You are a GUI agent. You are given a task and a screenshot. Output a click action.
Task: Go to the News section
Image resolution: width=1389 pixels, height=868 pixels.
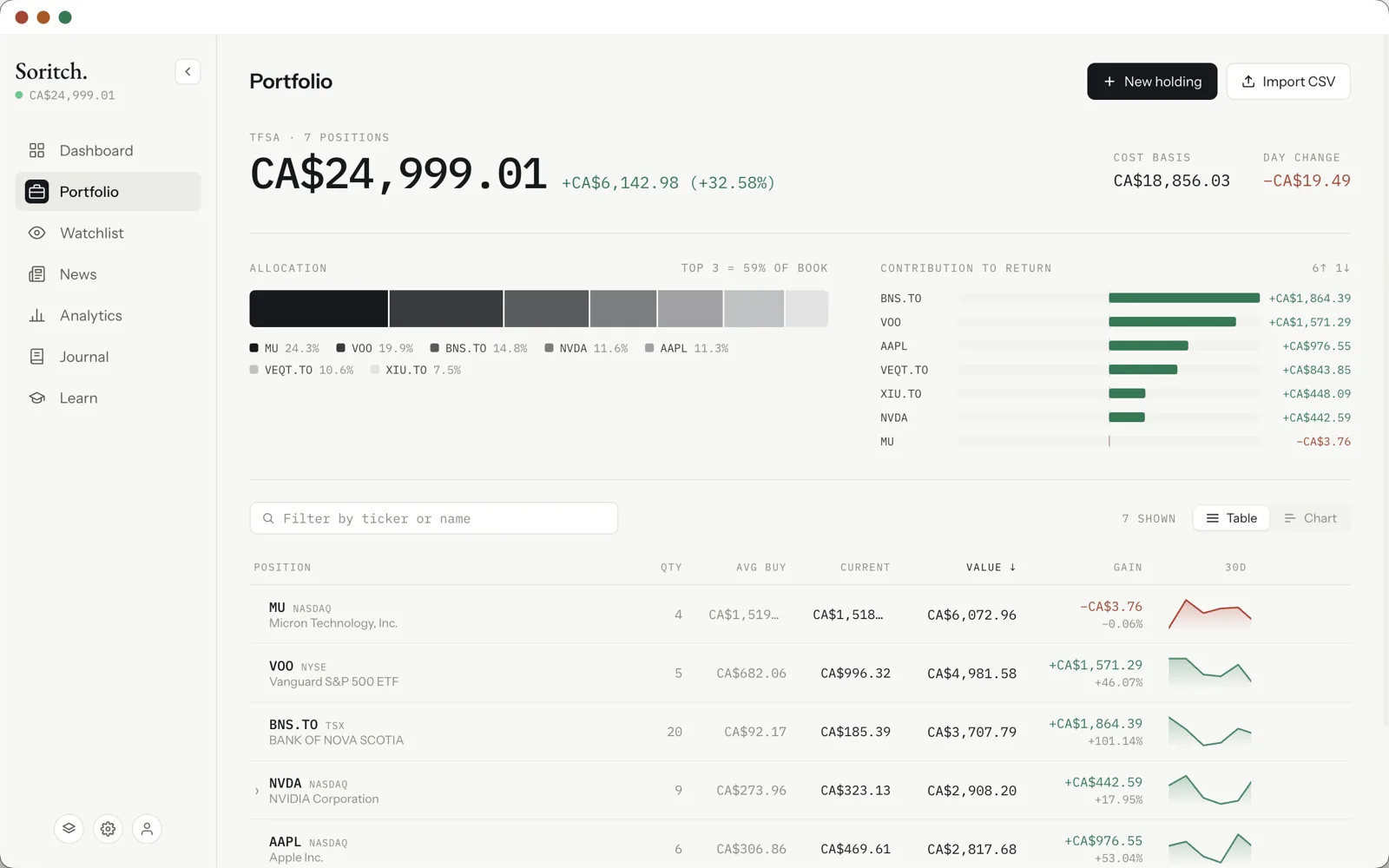point(108,274)
